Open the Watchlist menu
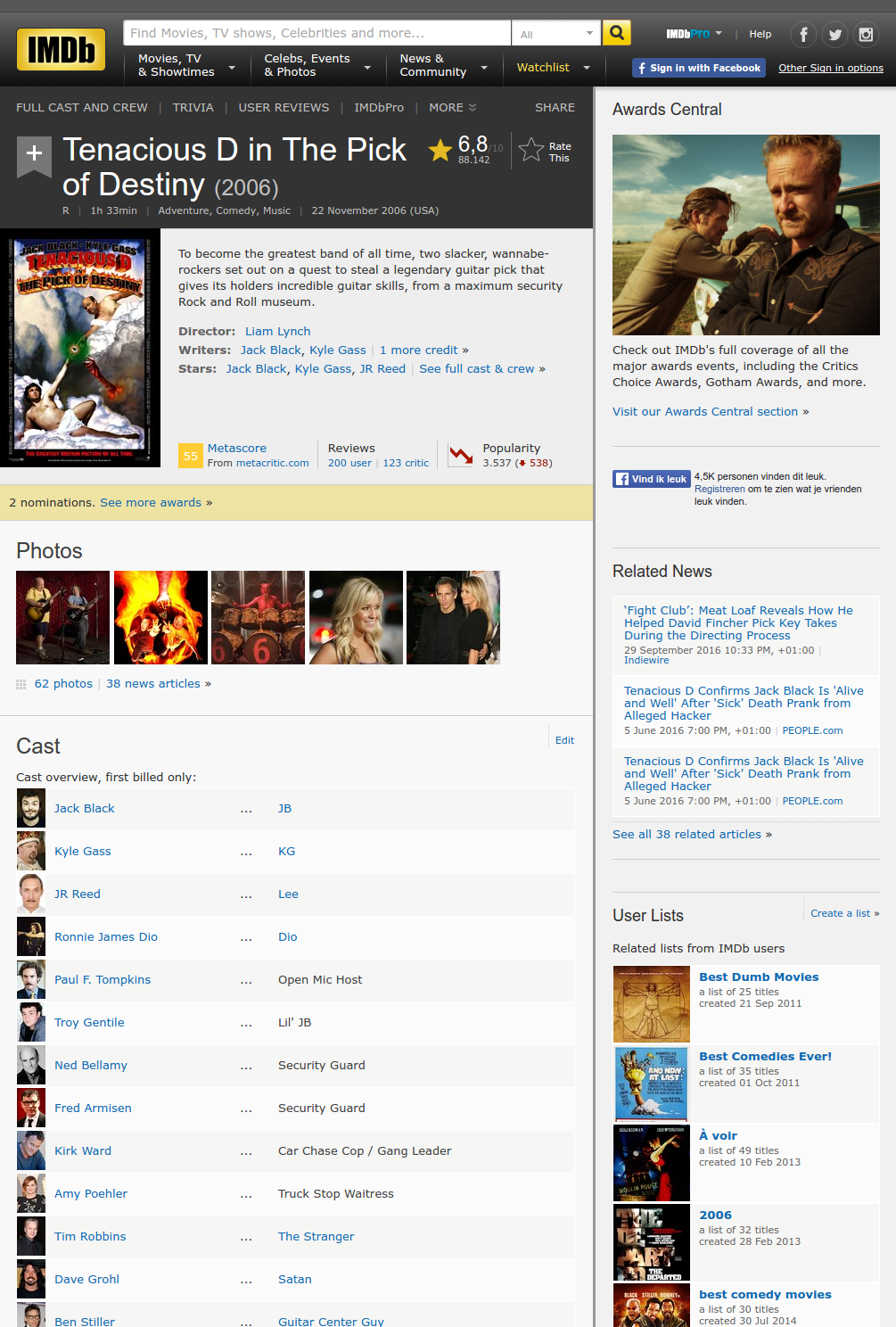This screenshot has height=1327, width=896. point(553,68)
